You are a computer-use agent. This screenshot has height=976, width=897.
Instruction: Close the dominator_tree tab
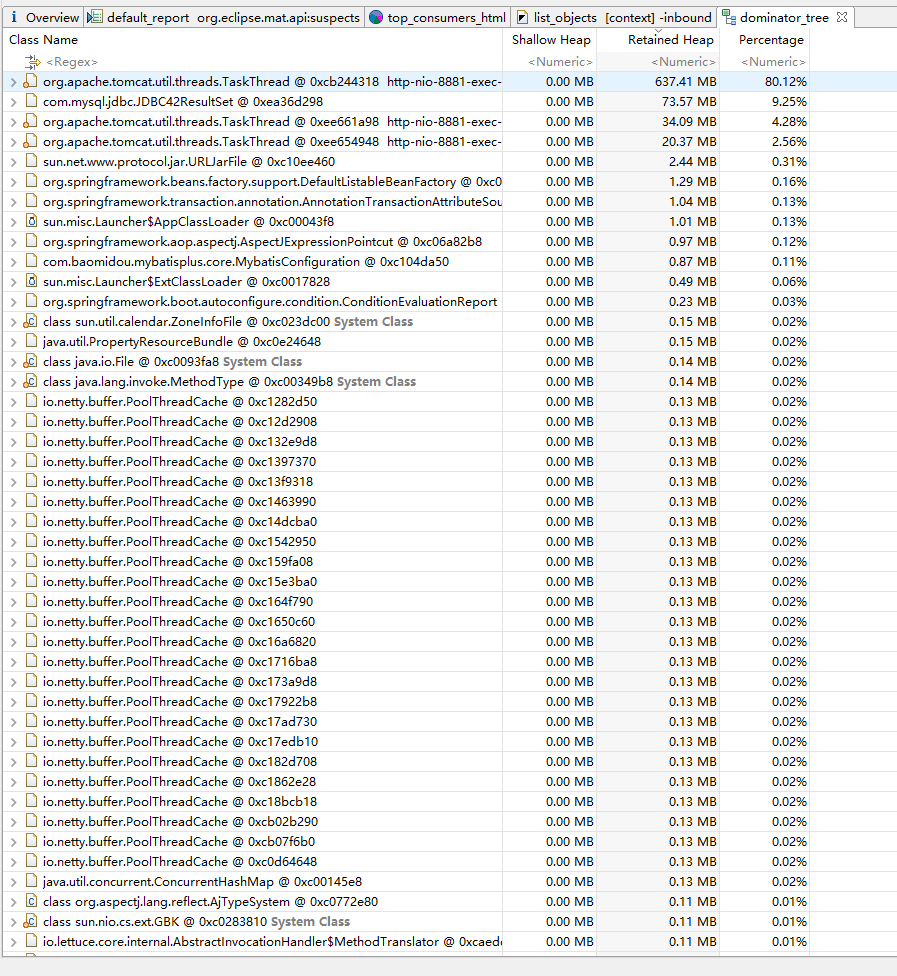842,17
